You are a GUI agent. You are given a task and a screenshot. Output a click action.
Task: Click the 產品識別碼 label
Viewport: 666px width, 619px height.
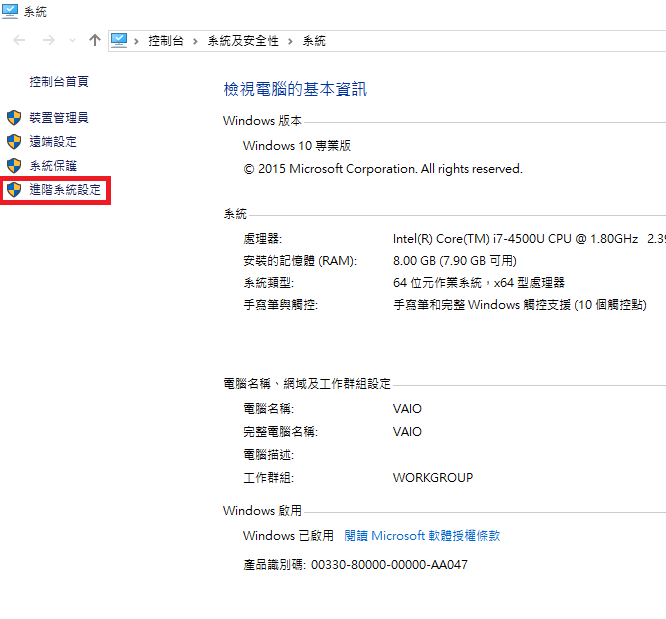[274, 565]
